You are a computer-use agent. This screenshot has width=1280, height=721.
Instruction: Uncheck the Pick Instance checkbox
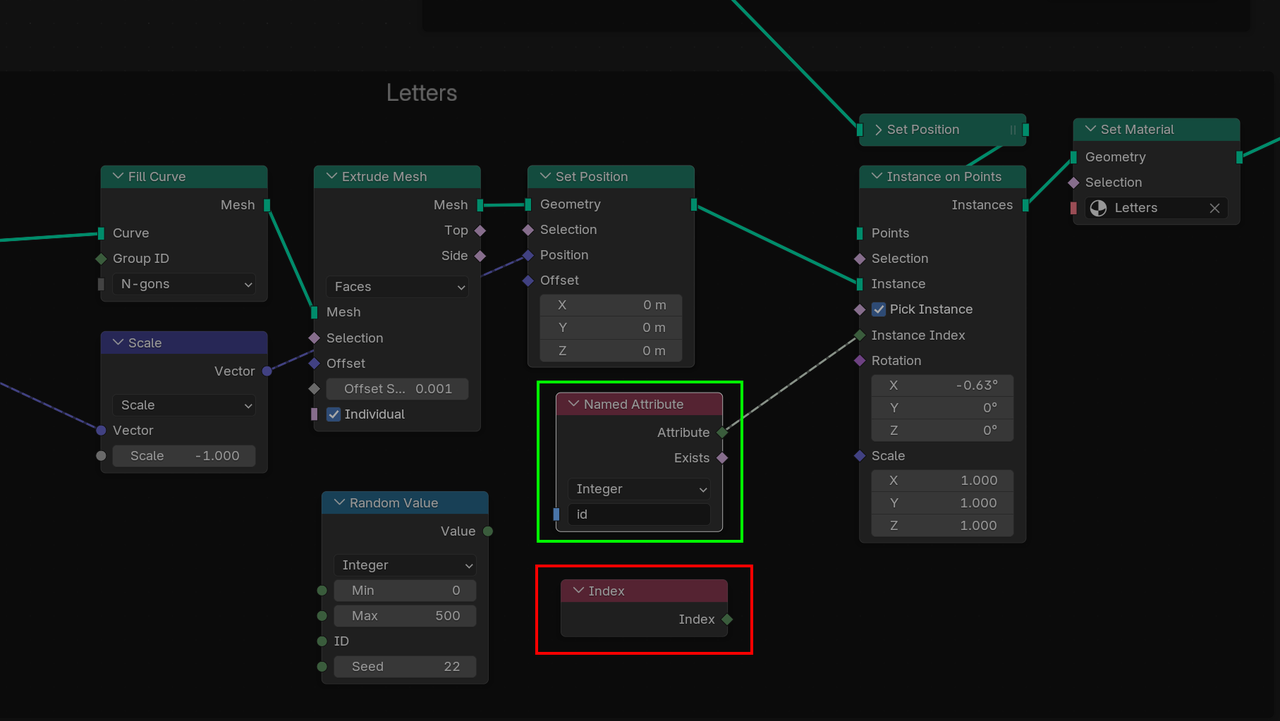(878, 309)
